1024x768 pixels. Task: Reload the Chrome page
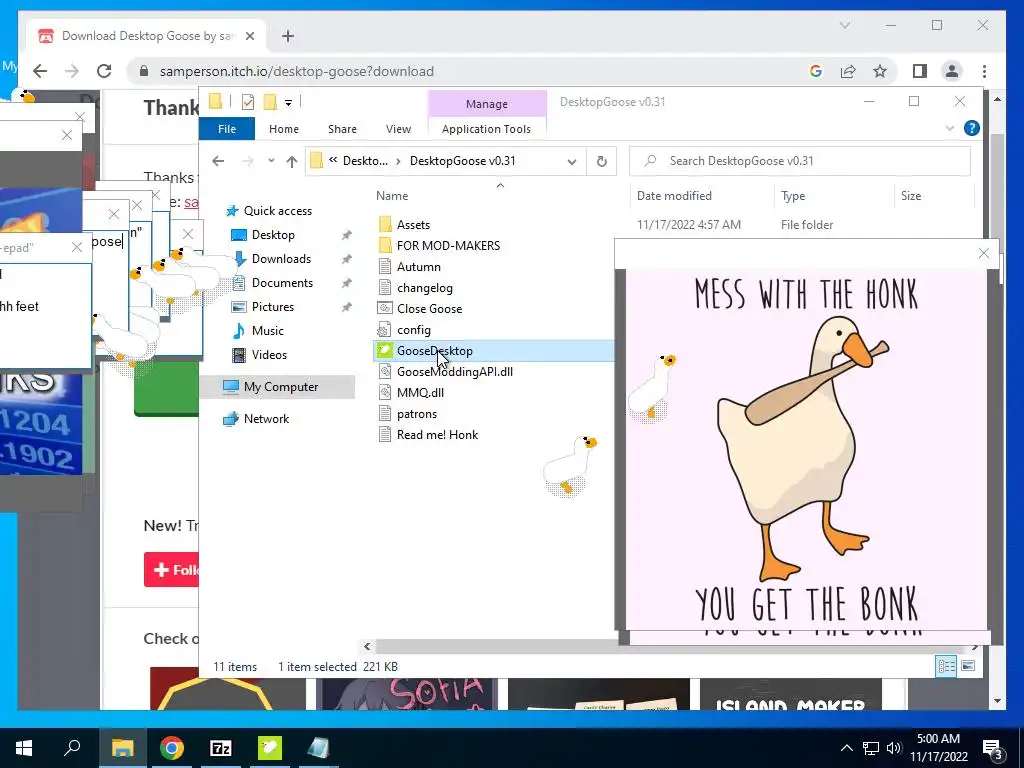pos(104,71)
